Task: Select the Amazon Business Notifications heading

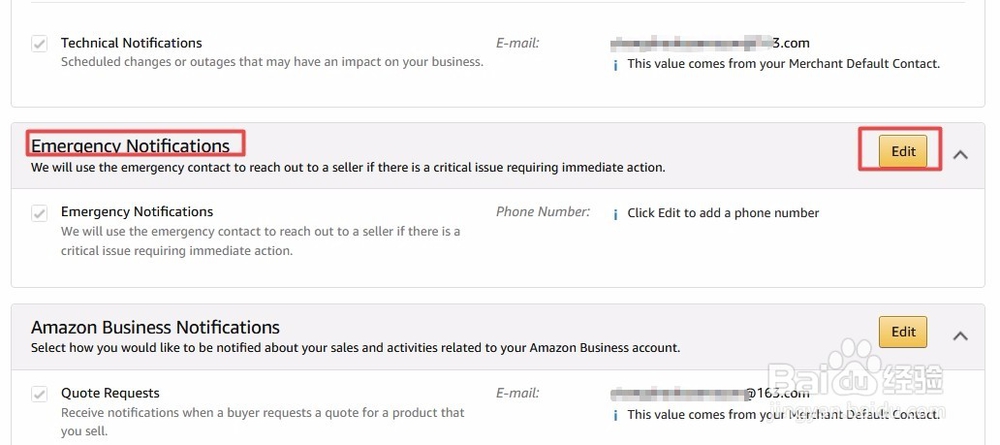Action: tap(155, 327)
